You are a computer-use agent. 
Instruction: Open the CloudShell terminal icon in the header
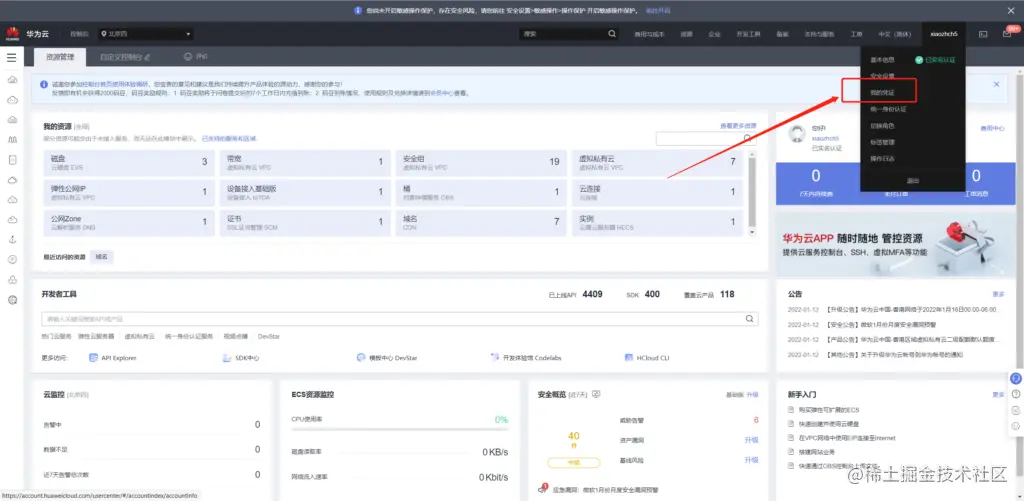click(983, 34)
